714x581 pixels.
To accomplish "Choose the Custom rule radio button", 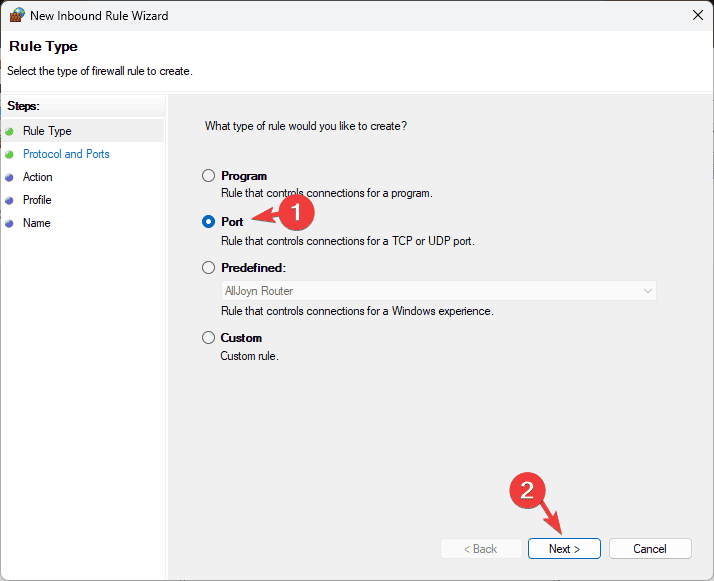I will 208,338.
